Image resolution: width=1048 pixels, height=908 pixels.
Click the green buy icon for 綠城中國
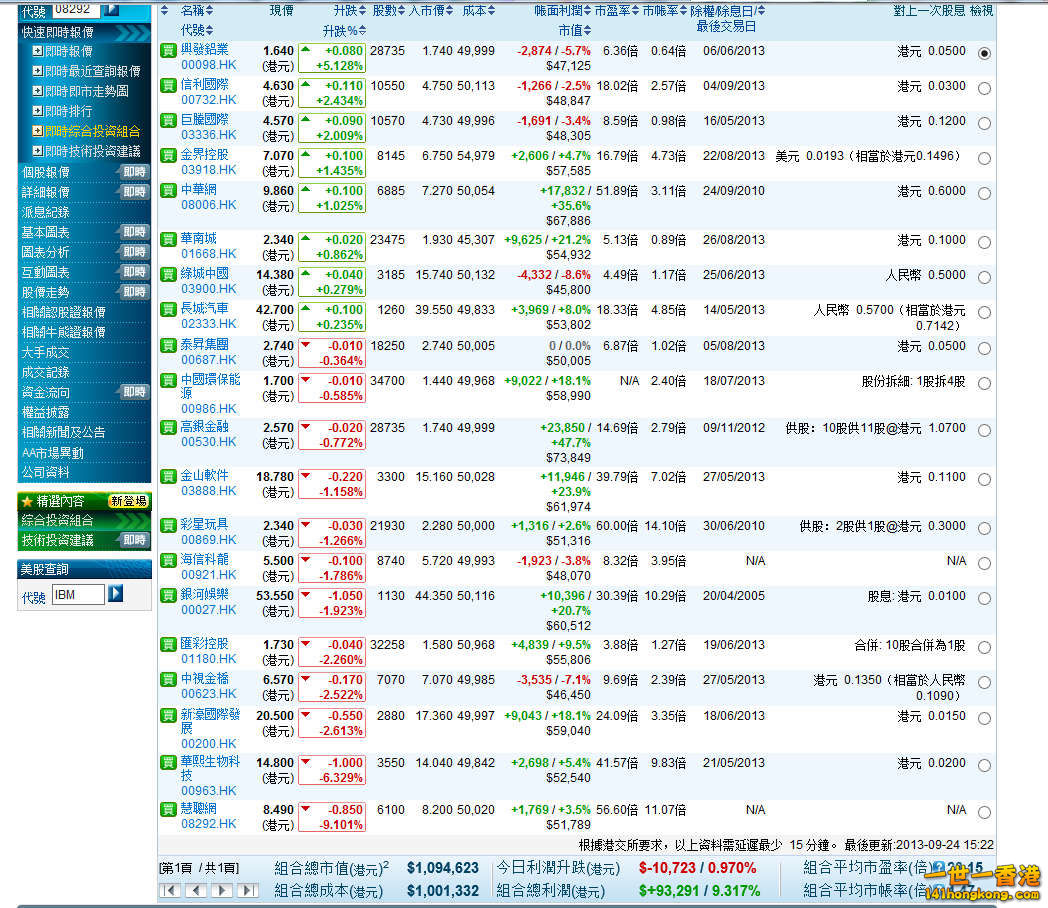tap(168, 275)
